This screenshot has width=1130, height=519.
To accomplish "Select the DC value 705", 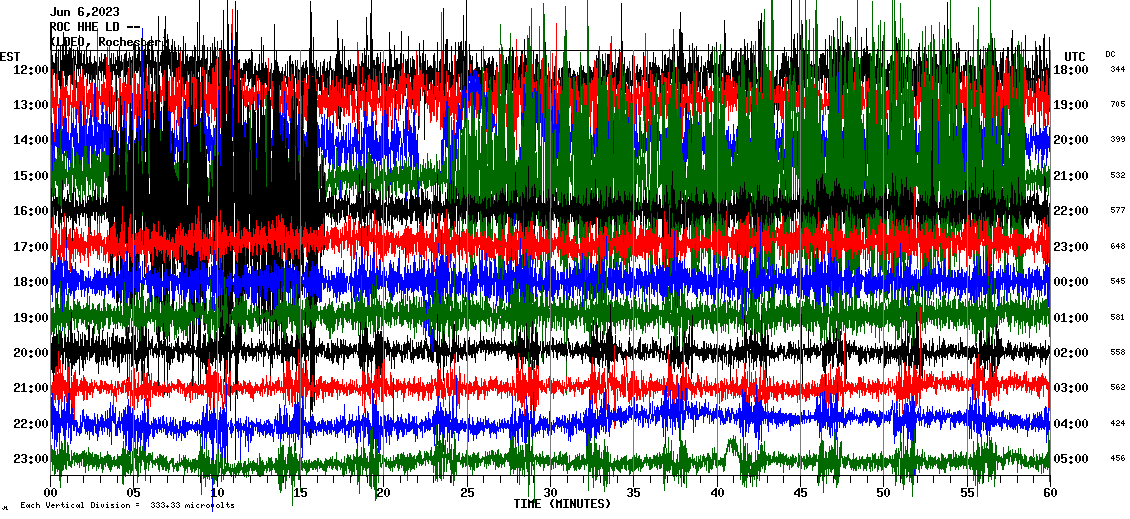I will pyautogui.click(x=1117, y=105).
